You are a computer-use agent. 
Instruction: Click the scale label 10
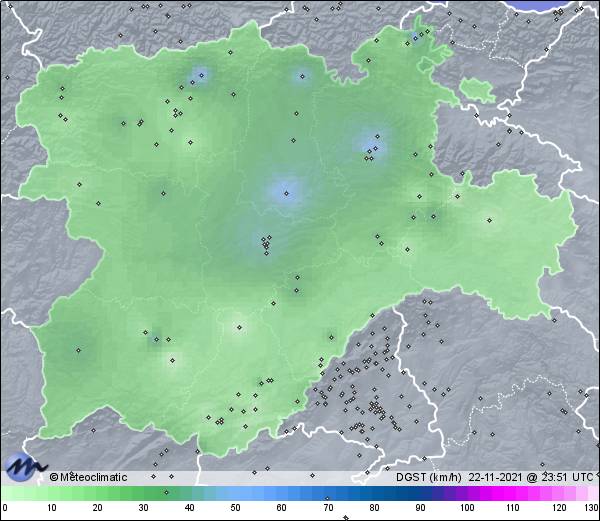tap(52, 508)
